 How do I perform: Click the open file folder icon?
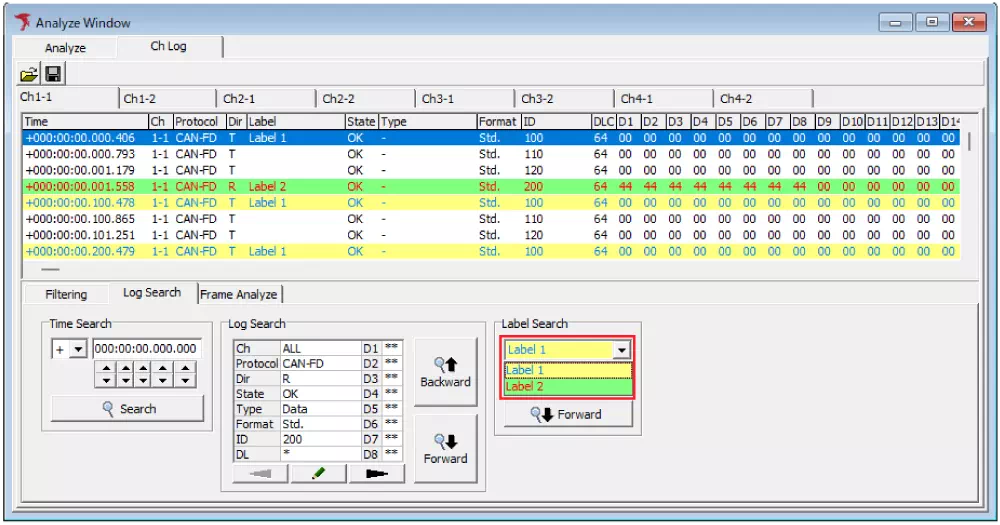29,74
